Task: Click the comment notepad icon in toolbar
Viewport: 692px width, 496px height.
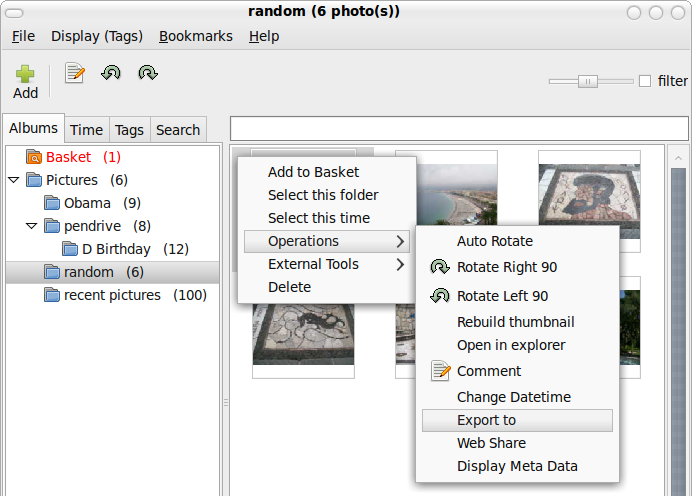Action: [x=75, y=73]
